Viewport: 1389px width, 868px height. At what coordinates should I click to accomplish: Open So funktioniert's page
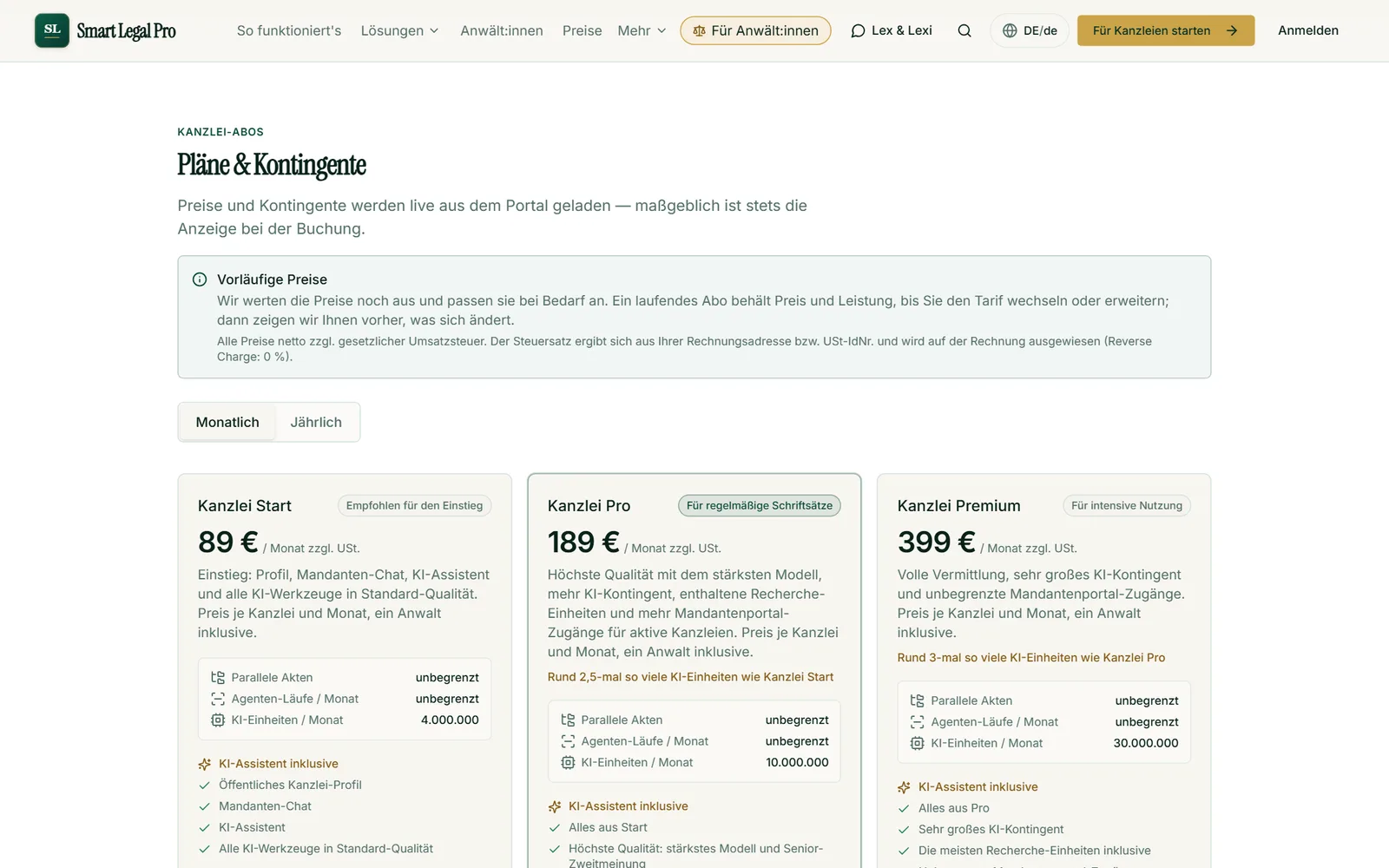coord(289,31)
